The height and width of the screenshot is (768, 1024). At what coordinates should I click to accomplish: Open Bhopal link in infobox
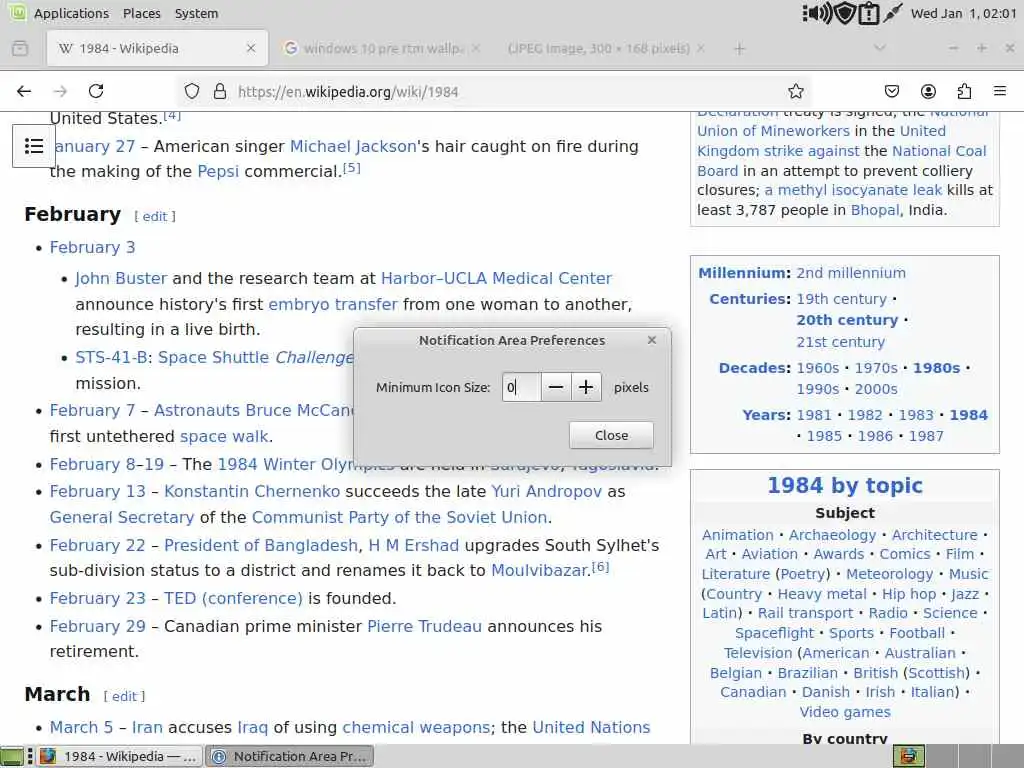(x=875, y=210)
